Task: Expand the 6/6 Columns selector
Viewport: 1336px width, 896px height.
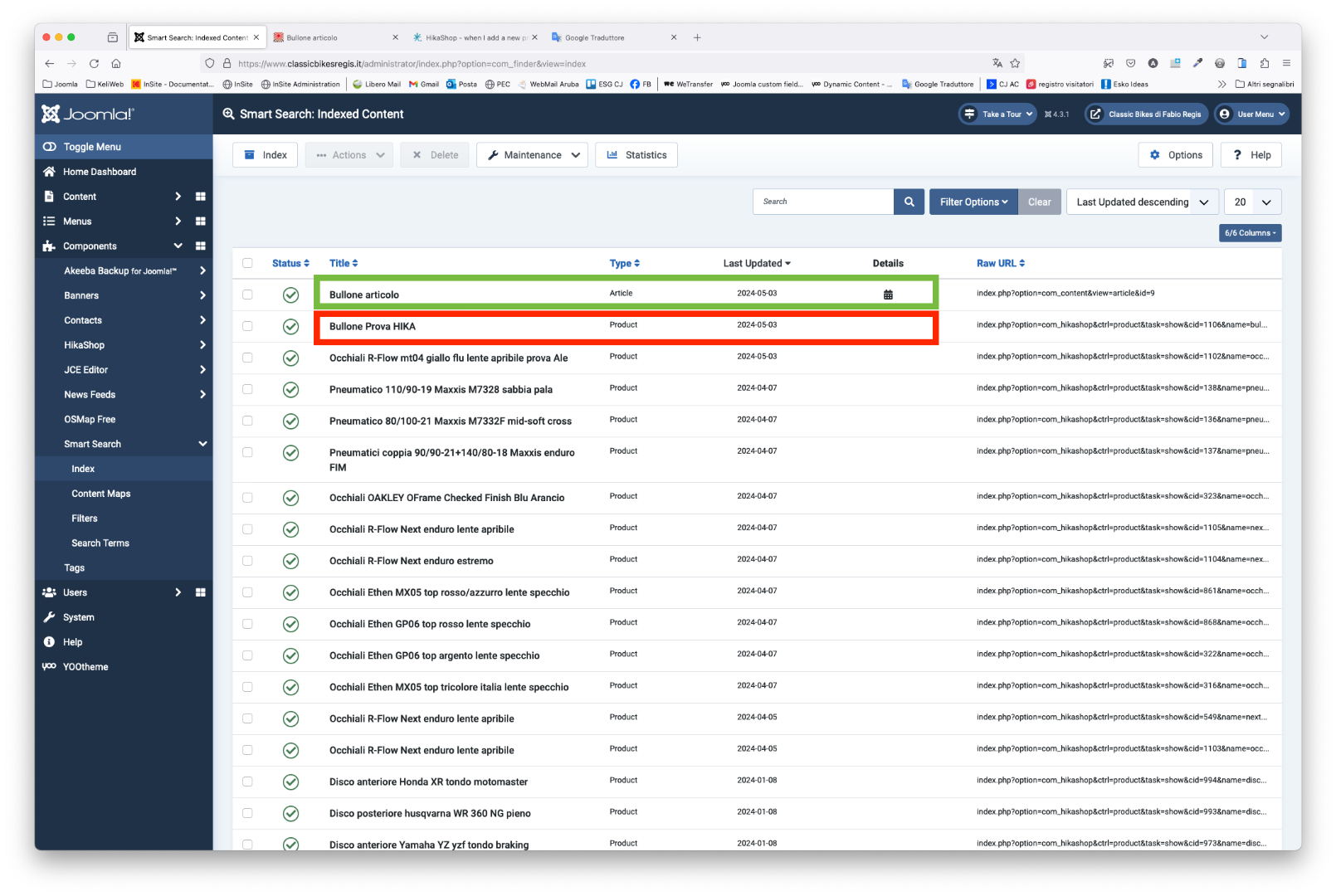Action: (x=1250, y=233)
